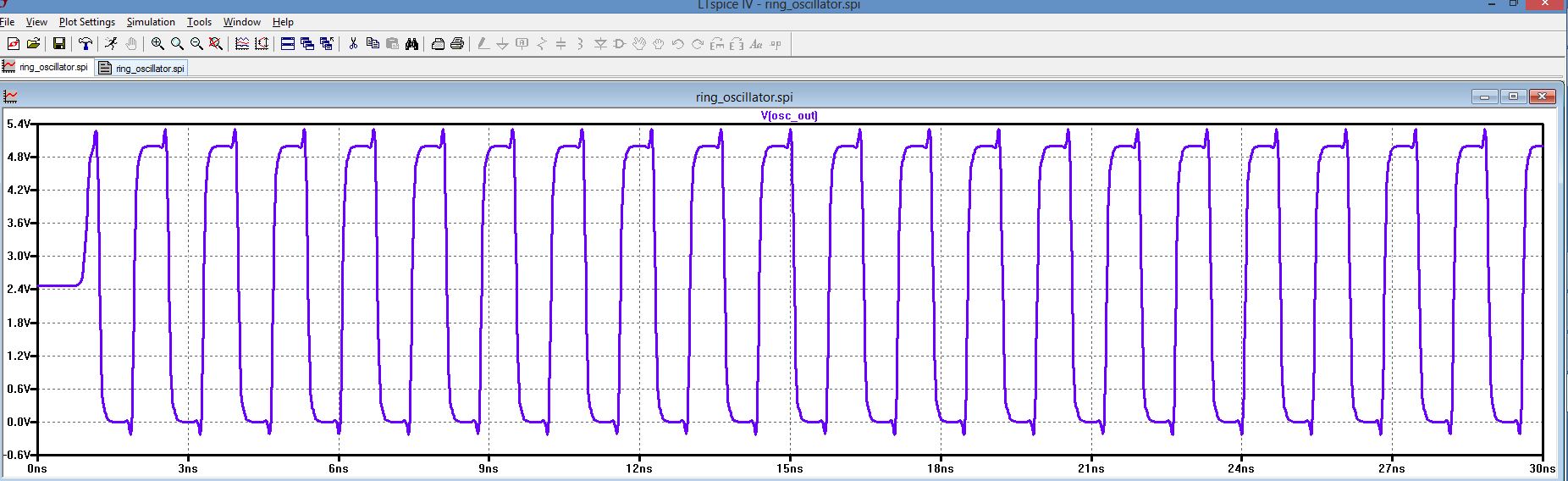Run the simulation with the running man icon
The width and height of the screenshot is (1568, 481).
(111, 44)
